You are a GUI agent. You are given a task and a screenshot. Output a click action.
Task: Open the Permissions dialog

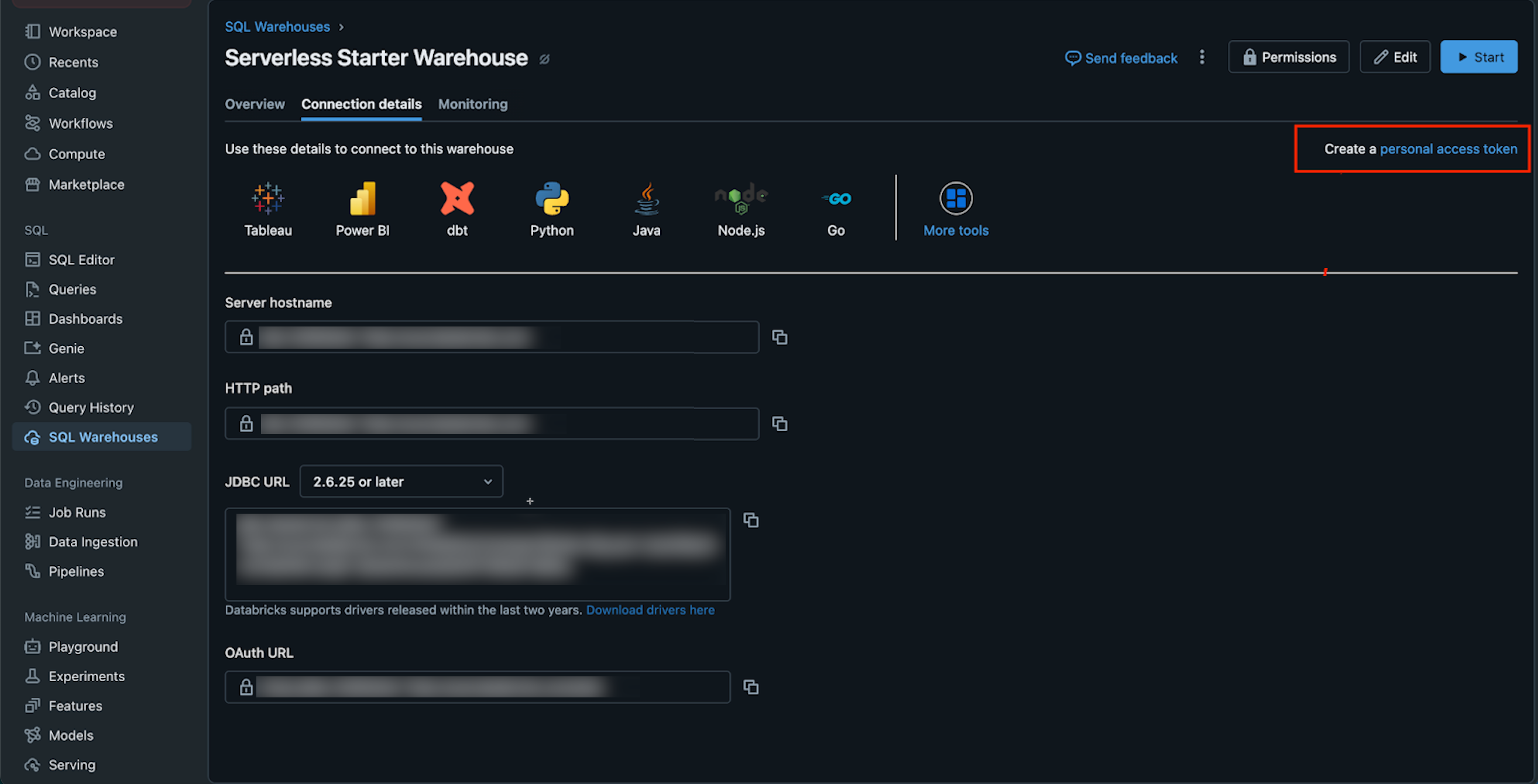pos(1289,57)
